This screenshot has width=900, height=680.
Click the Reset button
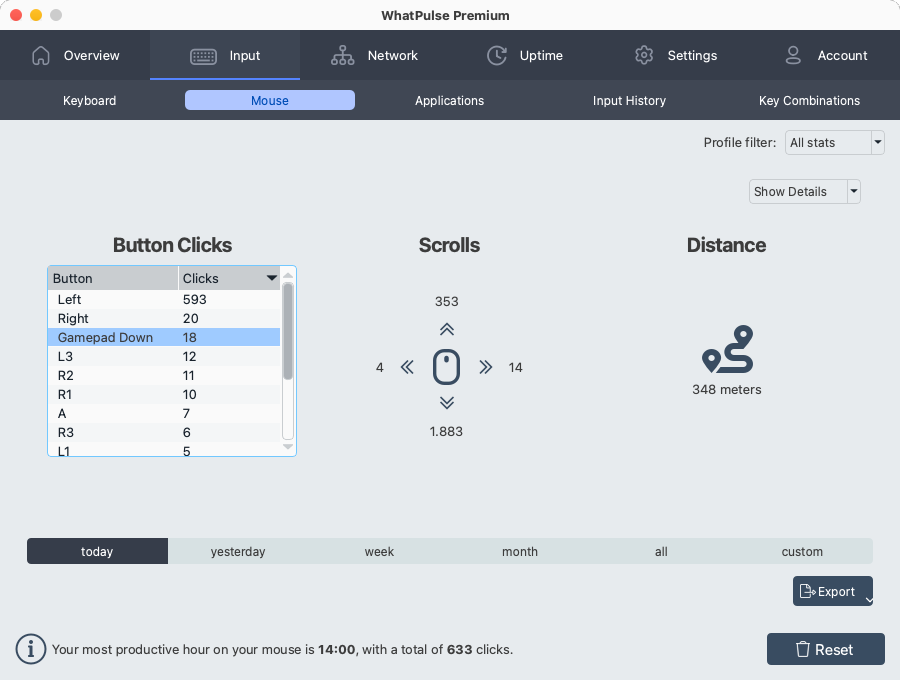825,649
